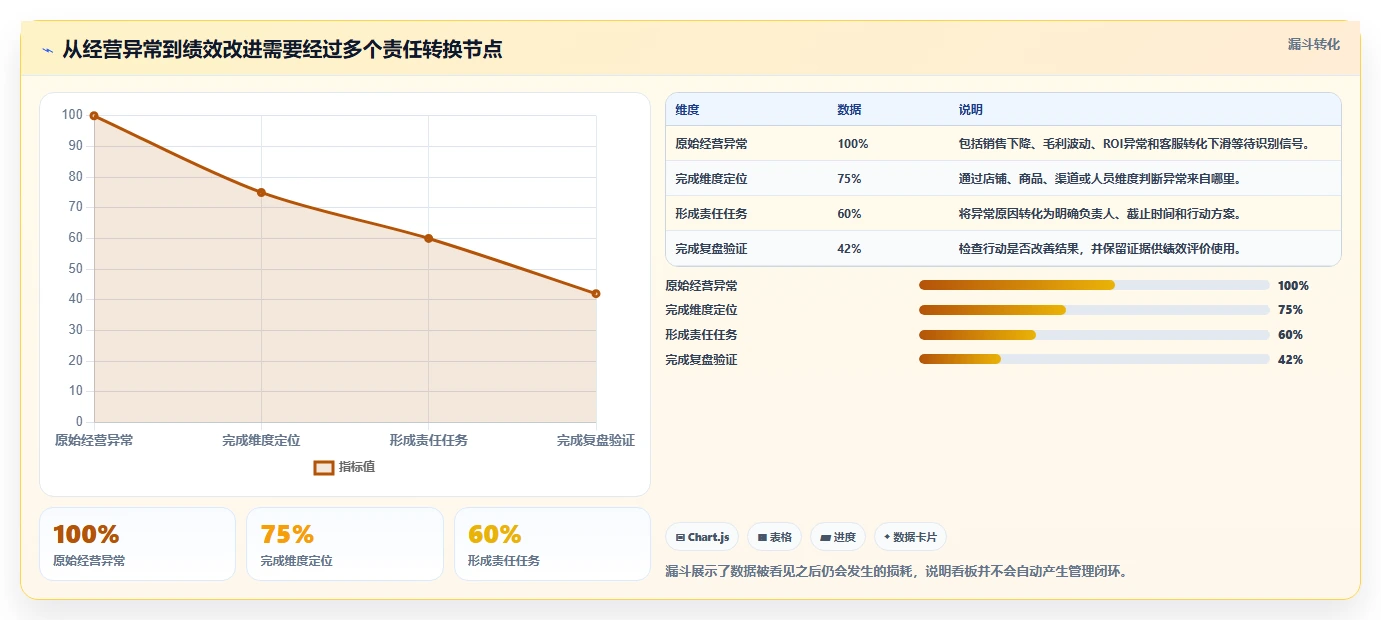
Task: Click the 说明 column header
Action: pyautogui.click(x=970, y=109)
